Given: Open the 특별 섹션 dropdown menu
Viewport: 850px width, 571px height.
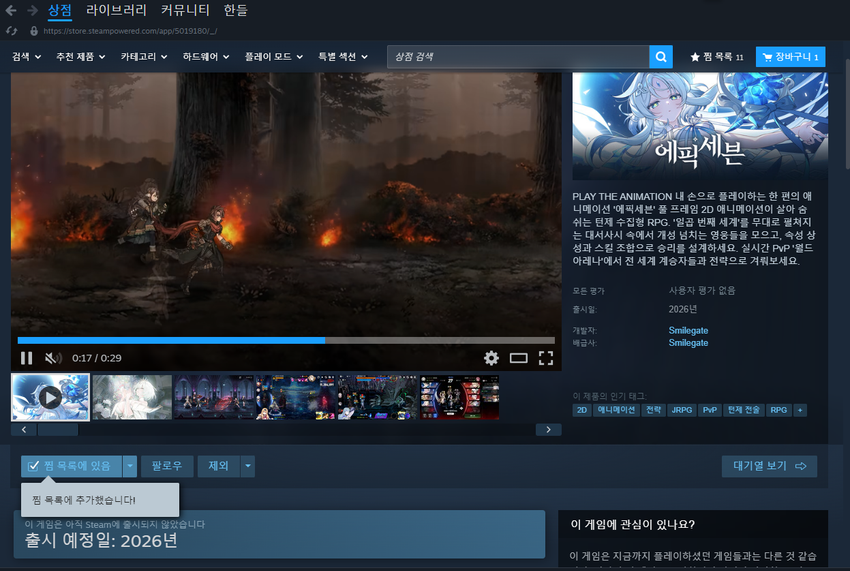Looking at the screenshot, I should 343,56.
